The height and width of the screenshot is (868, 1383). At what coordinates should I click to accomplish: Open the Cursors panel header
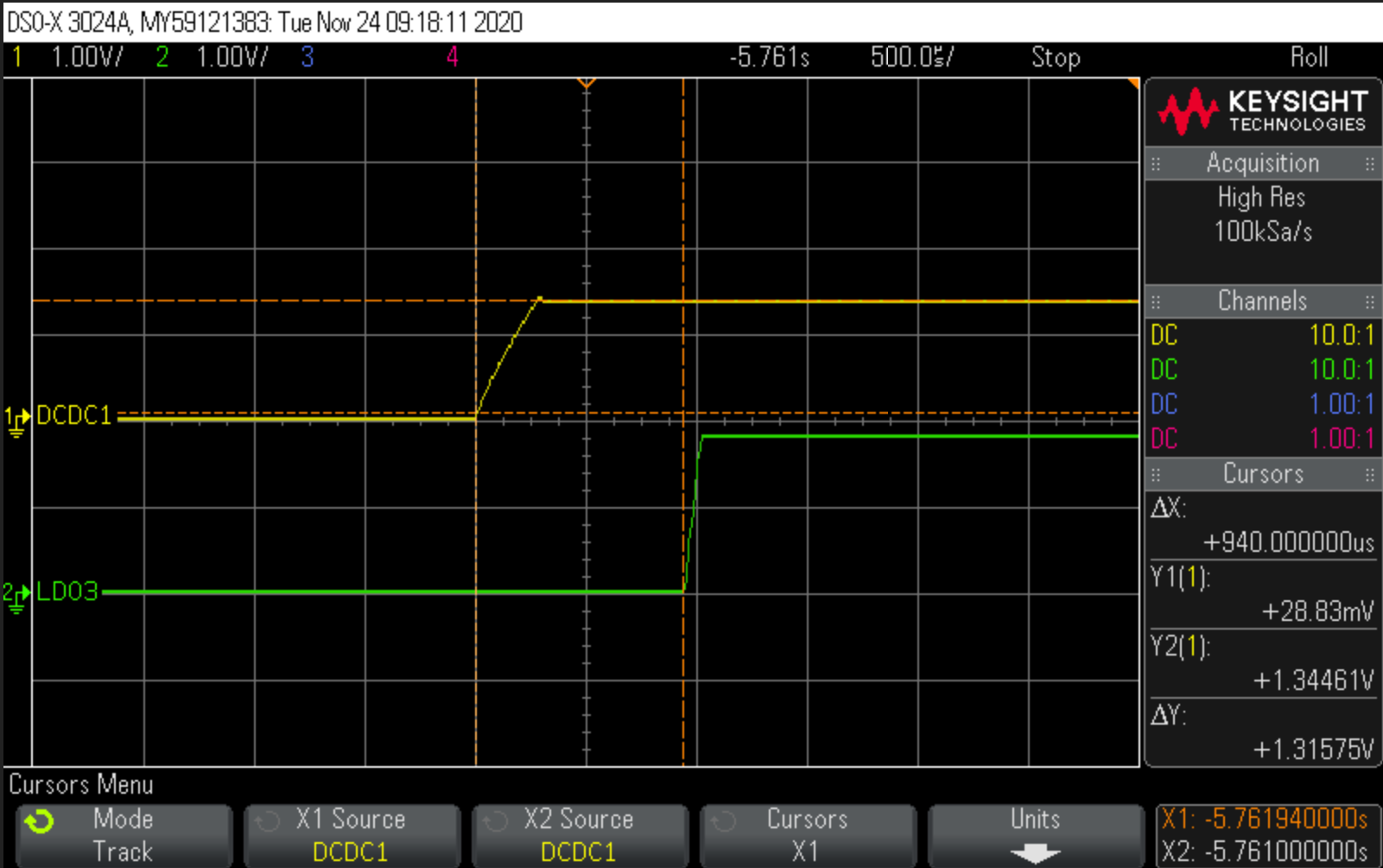pyautogui.click(x=1263, y=474)
